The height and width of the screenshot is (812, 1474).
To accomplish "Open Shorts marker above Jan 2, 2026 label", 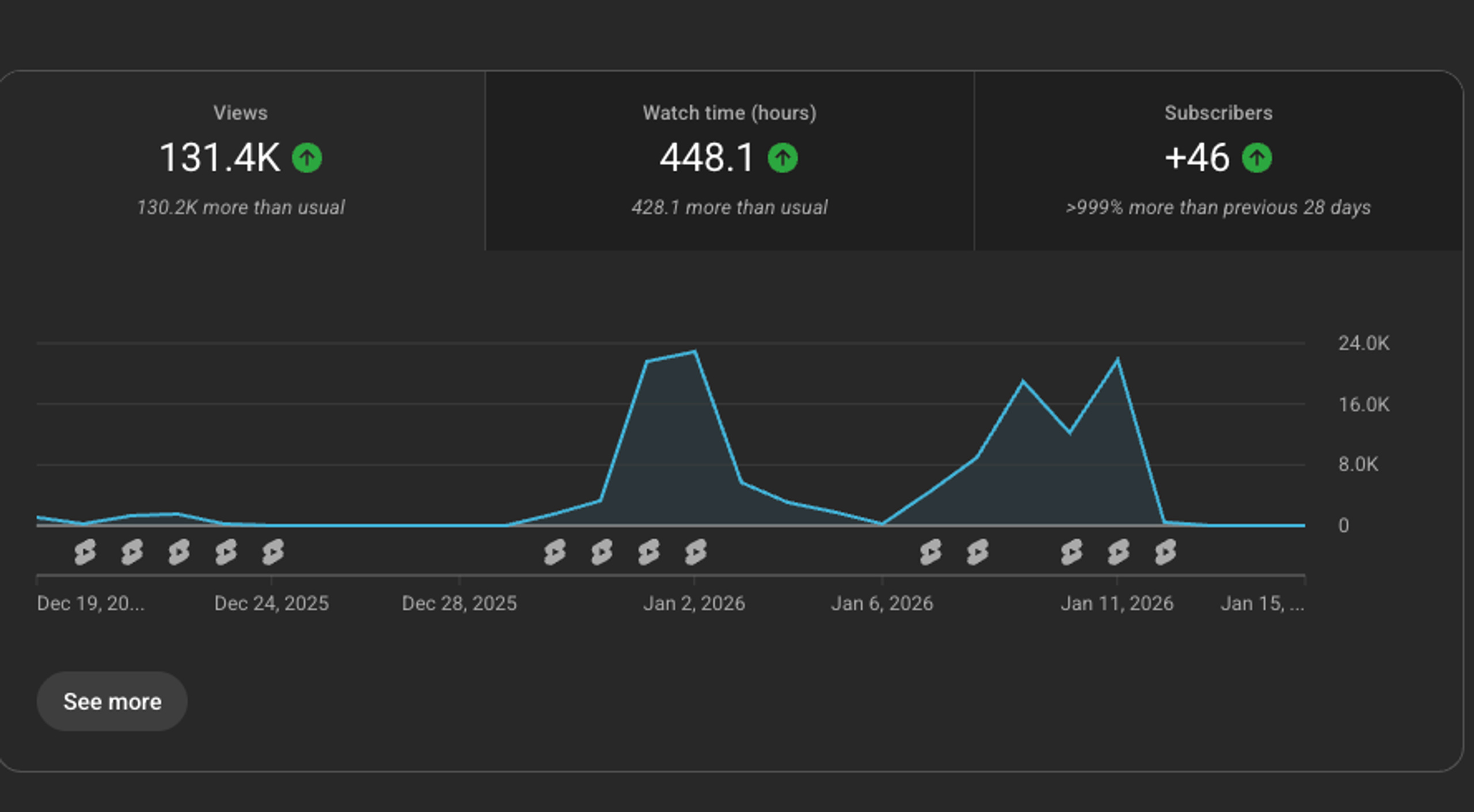I will 696,552.
